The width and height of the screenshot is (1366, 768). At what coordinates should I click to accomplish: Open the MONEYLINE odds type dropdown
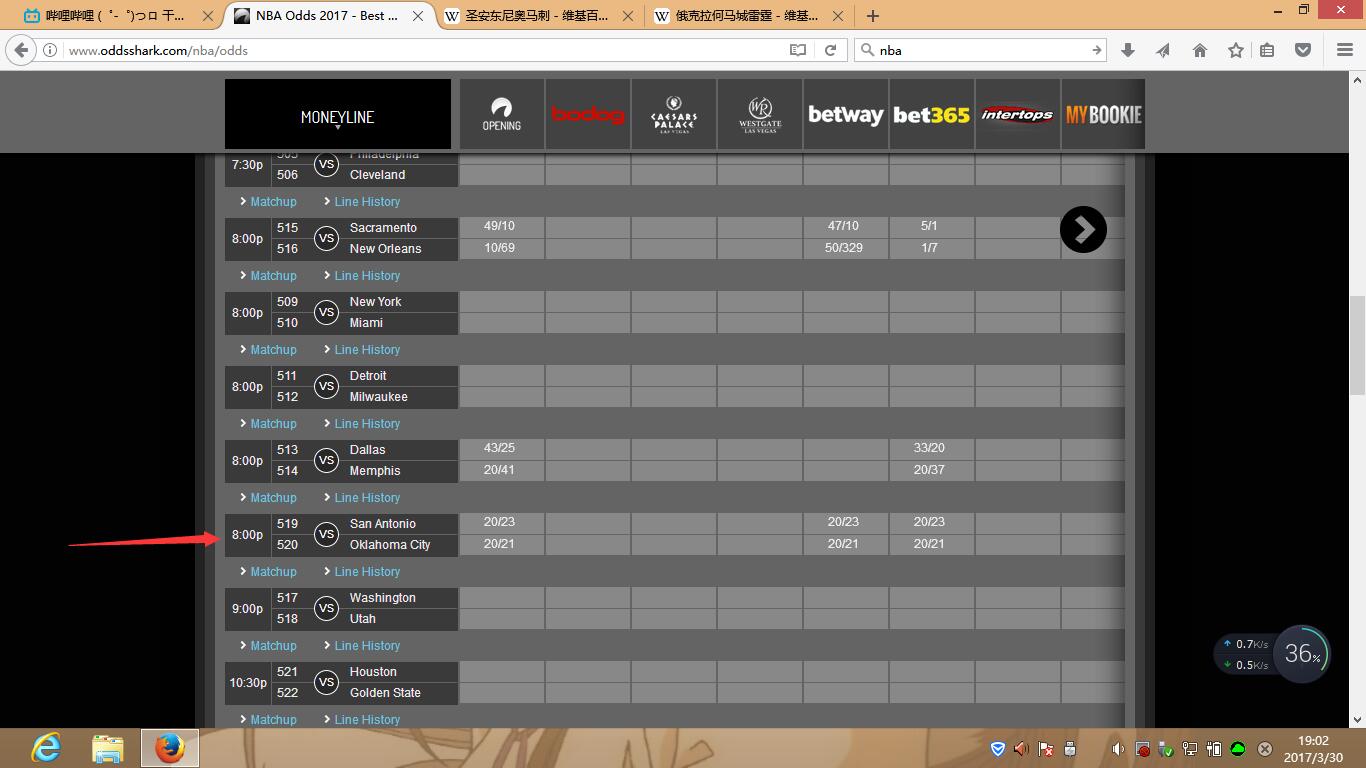(337, 117)
